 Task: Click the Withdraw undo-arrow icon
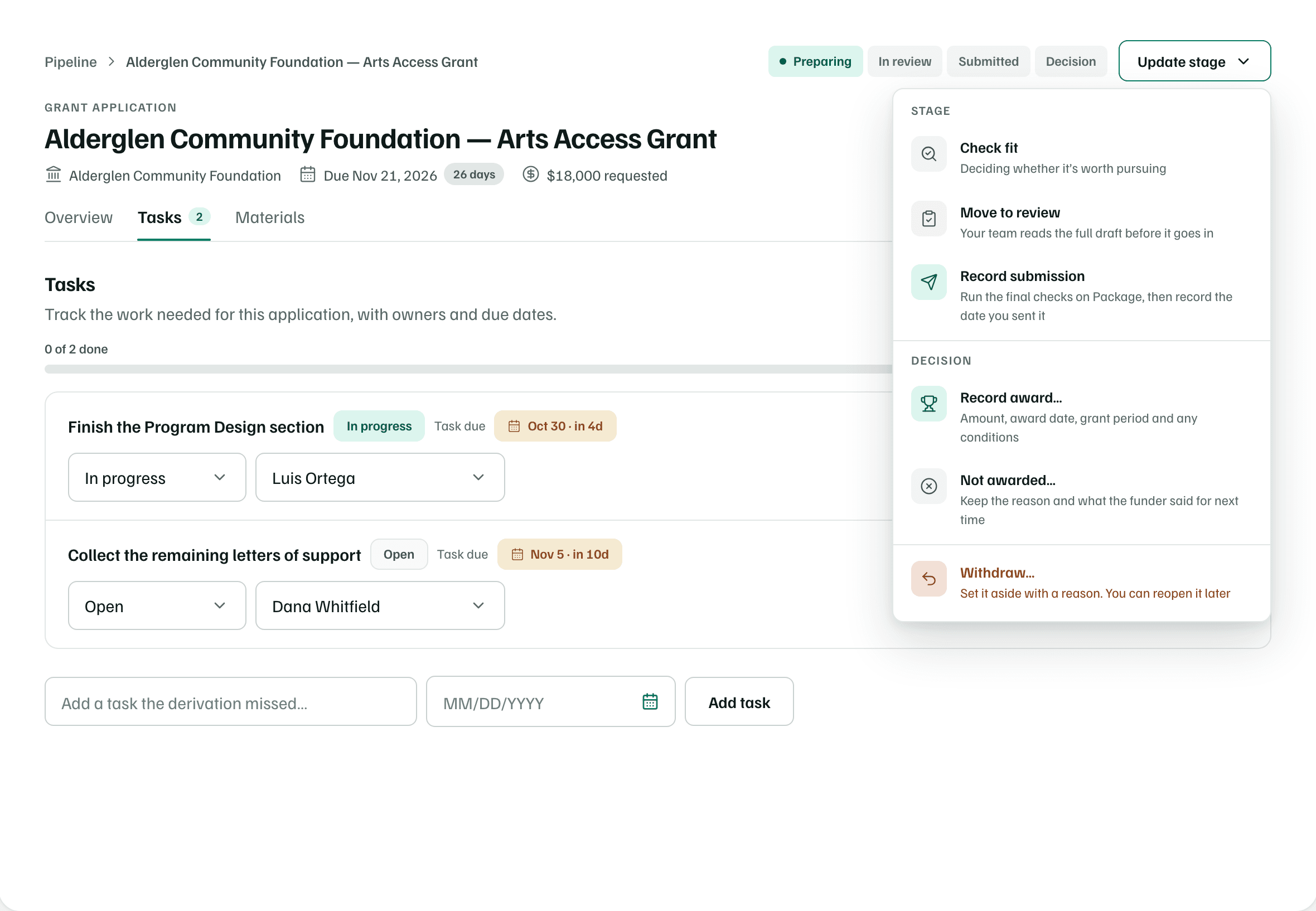point(928,579)
